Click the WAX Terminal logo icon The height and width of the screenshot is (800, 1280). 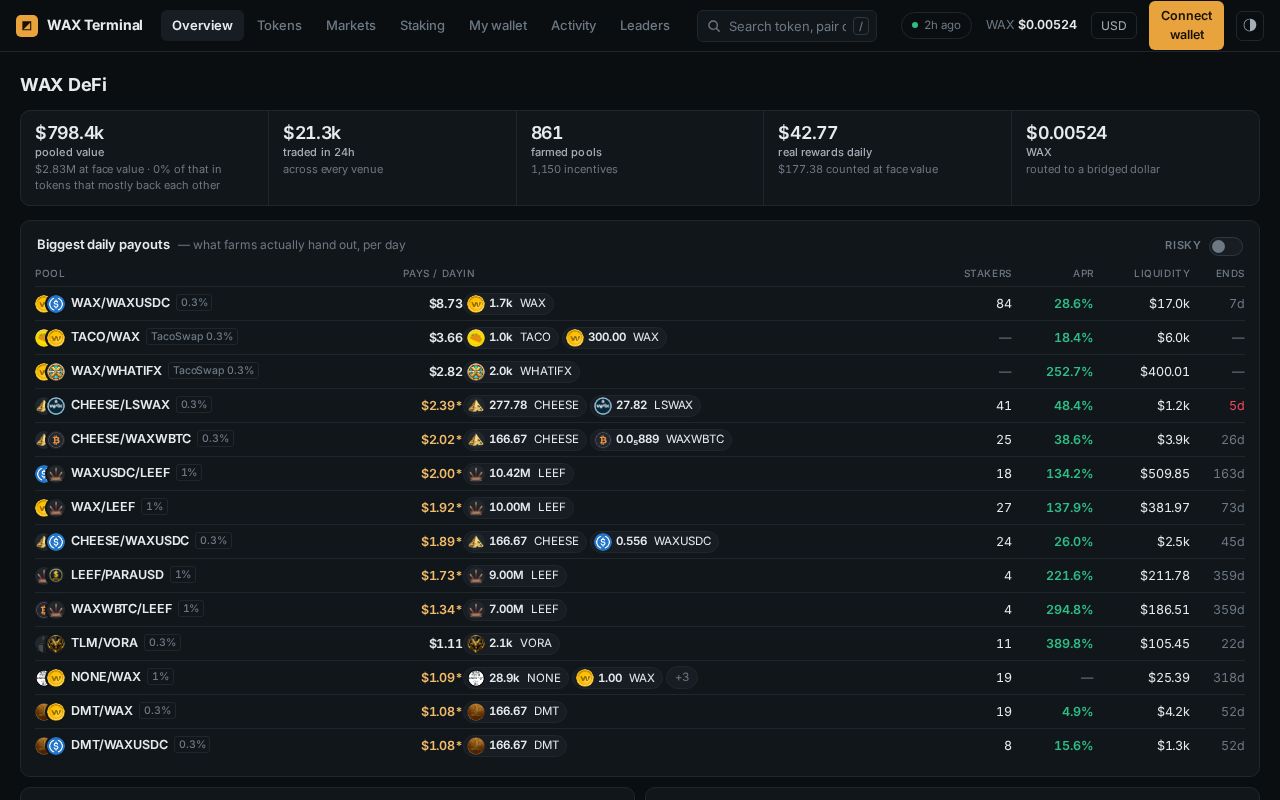tap(27, 26)
